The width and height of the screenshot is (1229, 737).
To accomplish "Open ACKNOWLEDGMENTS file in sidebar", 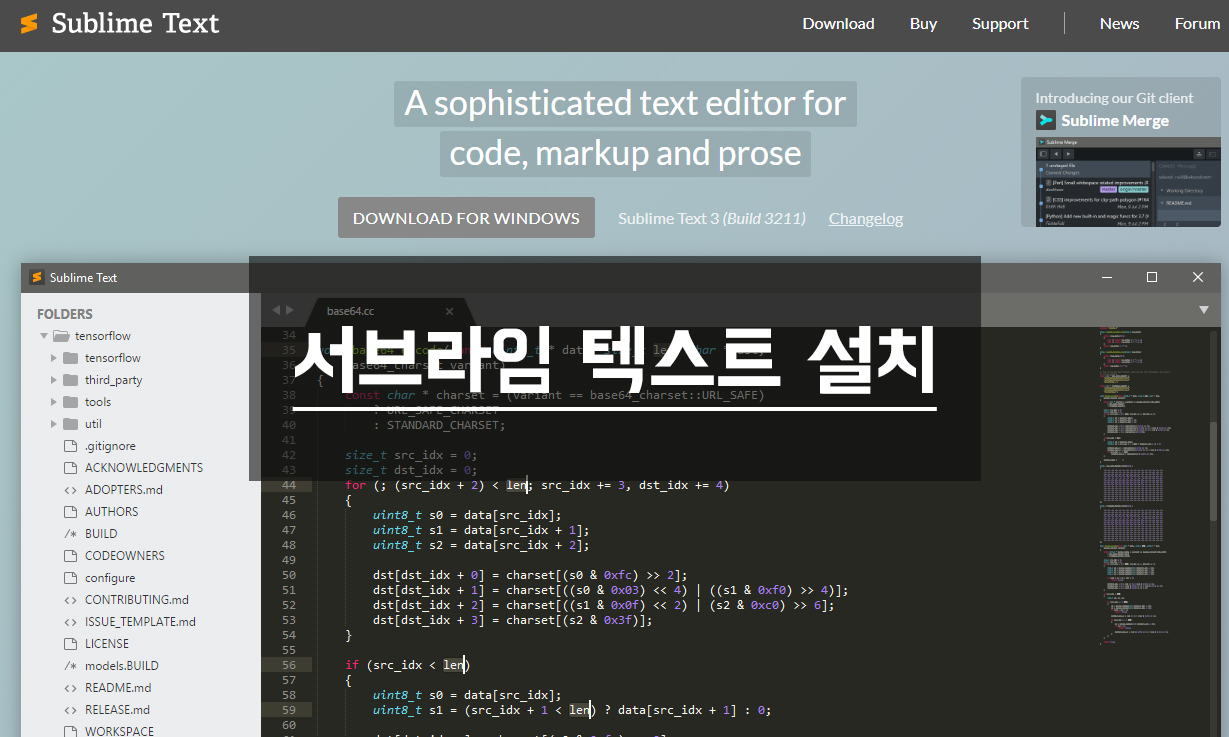I will point(144,468).
